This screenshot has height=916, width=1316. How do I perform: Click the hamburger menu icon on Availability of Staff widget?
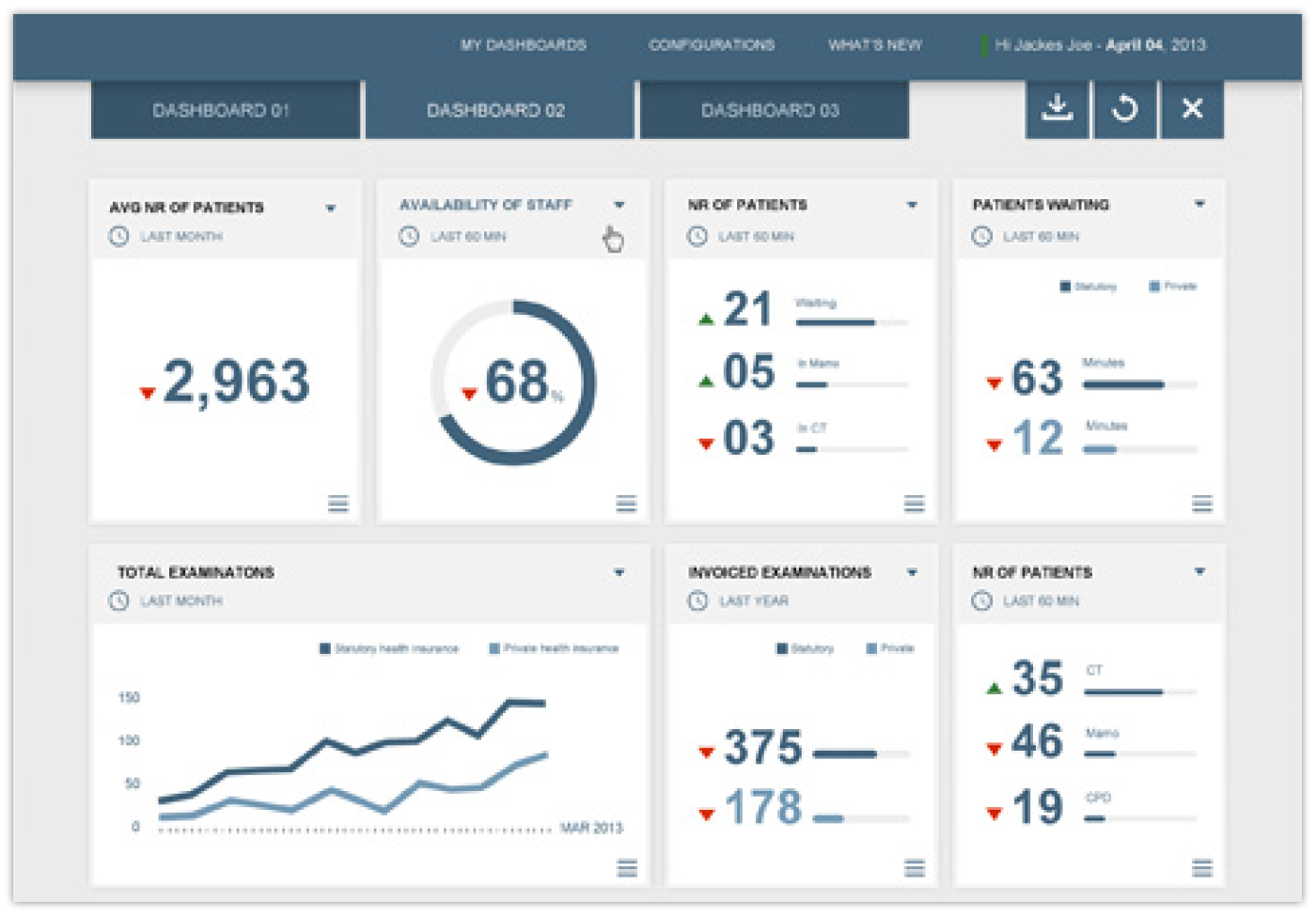[x=625, y=505]
